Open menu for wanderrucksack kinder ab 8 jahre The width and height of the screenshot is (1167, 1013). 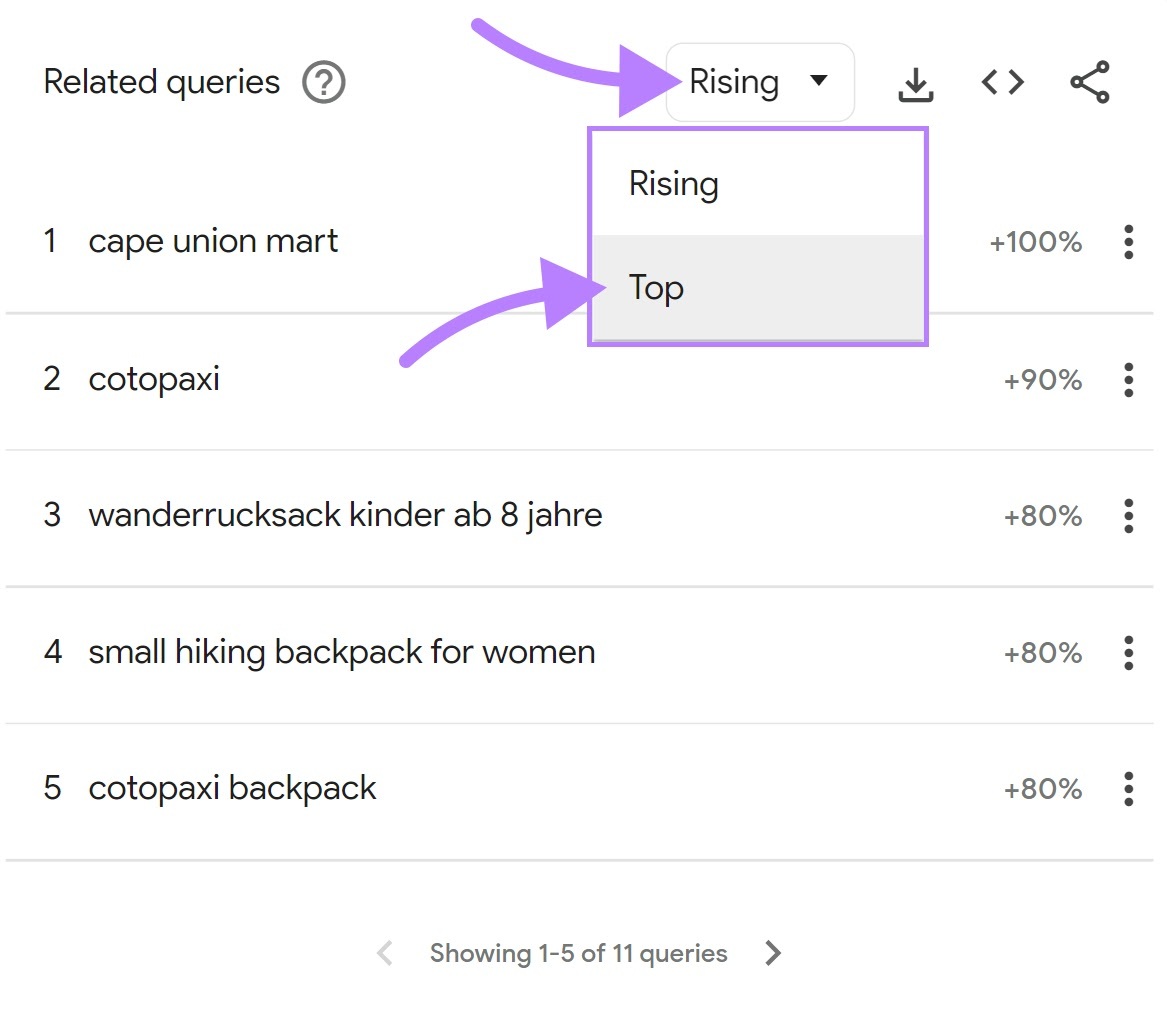[1128, 515]
